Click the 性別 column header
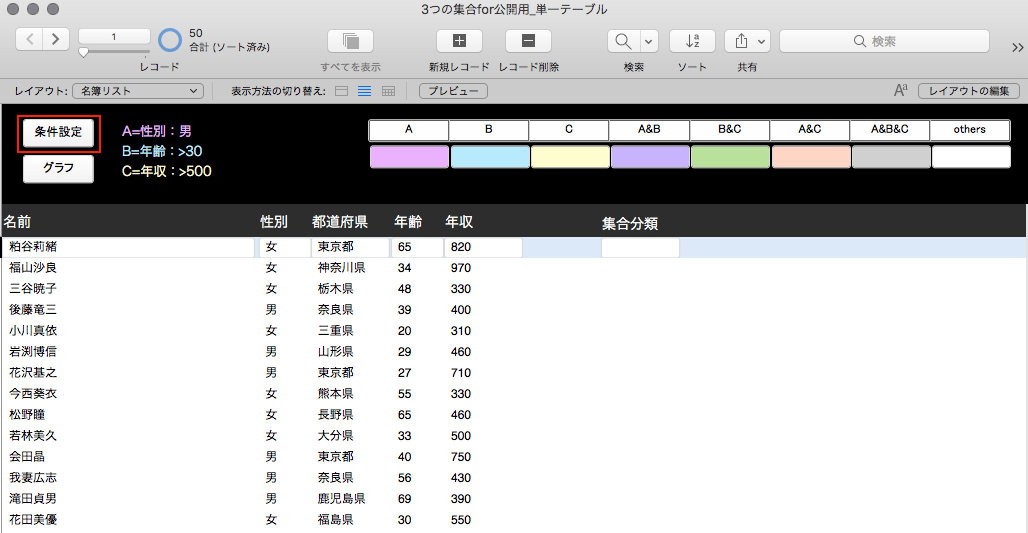Screen dimensions: 1028x533 pos(274,222)
